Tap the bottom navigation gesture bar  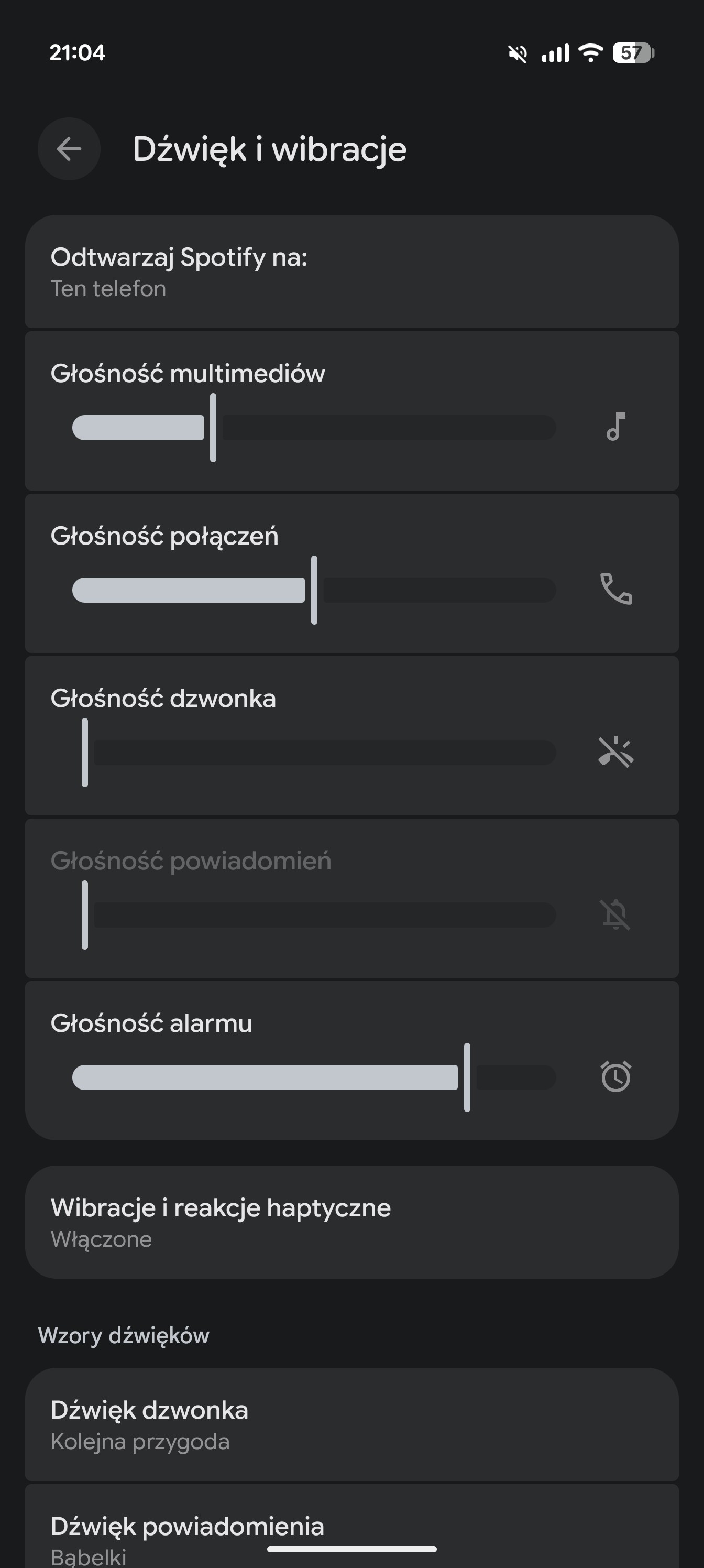(351, 1549)
